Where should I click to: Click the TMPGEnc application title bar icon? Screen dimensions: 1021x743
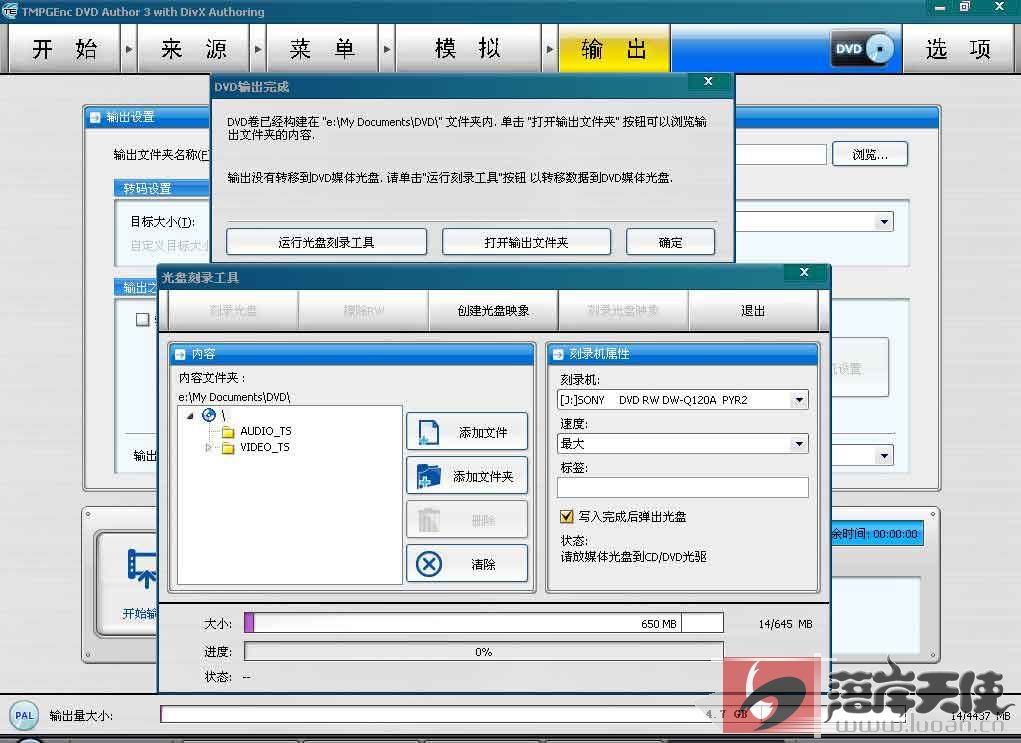coord(10,11)
